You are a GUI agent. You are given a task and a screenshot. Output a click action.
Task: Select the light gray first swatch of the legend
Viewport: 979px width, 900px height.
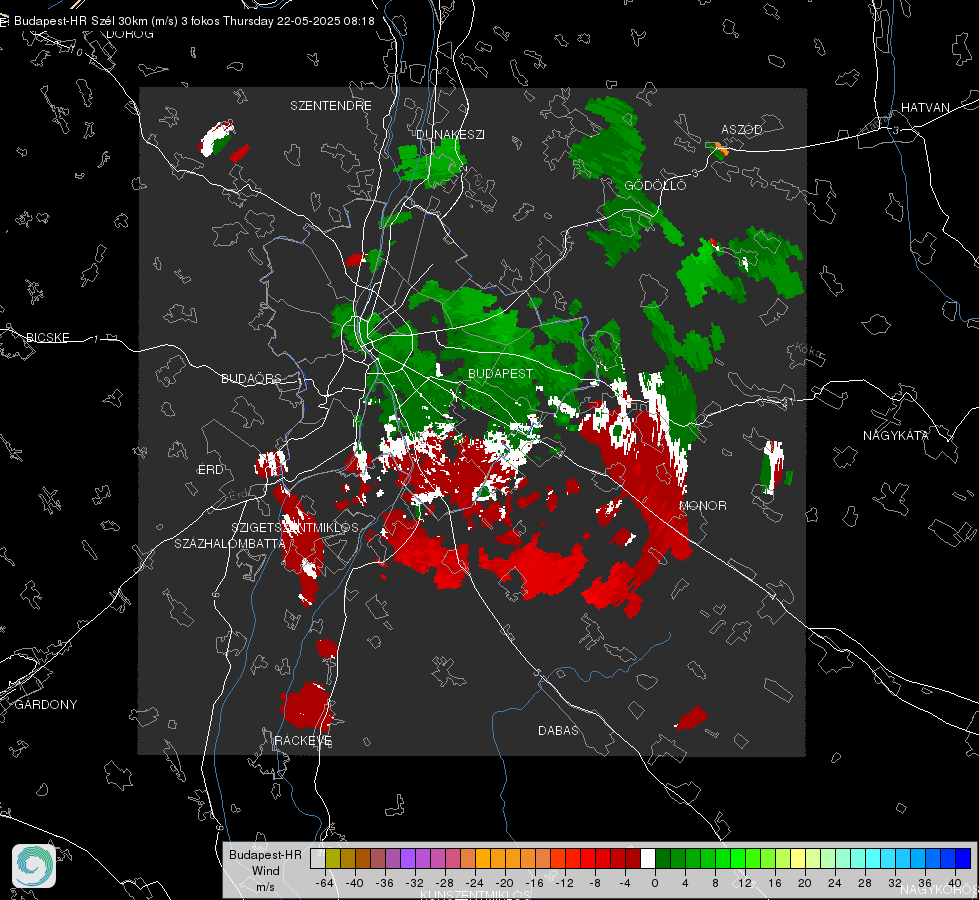(317, 859)
